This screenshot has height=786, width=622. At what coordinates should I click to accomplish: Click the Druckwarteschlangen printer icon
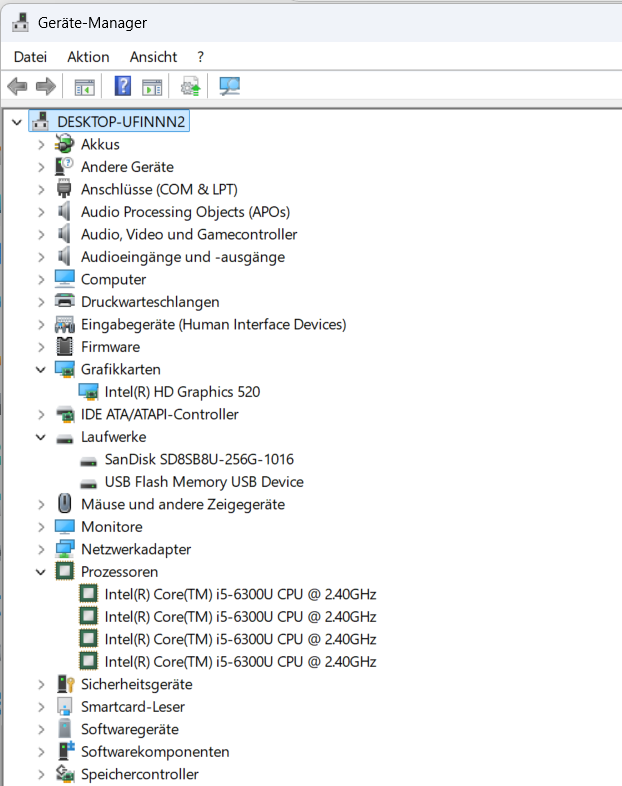point(65,301)
